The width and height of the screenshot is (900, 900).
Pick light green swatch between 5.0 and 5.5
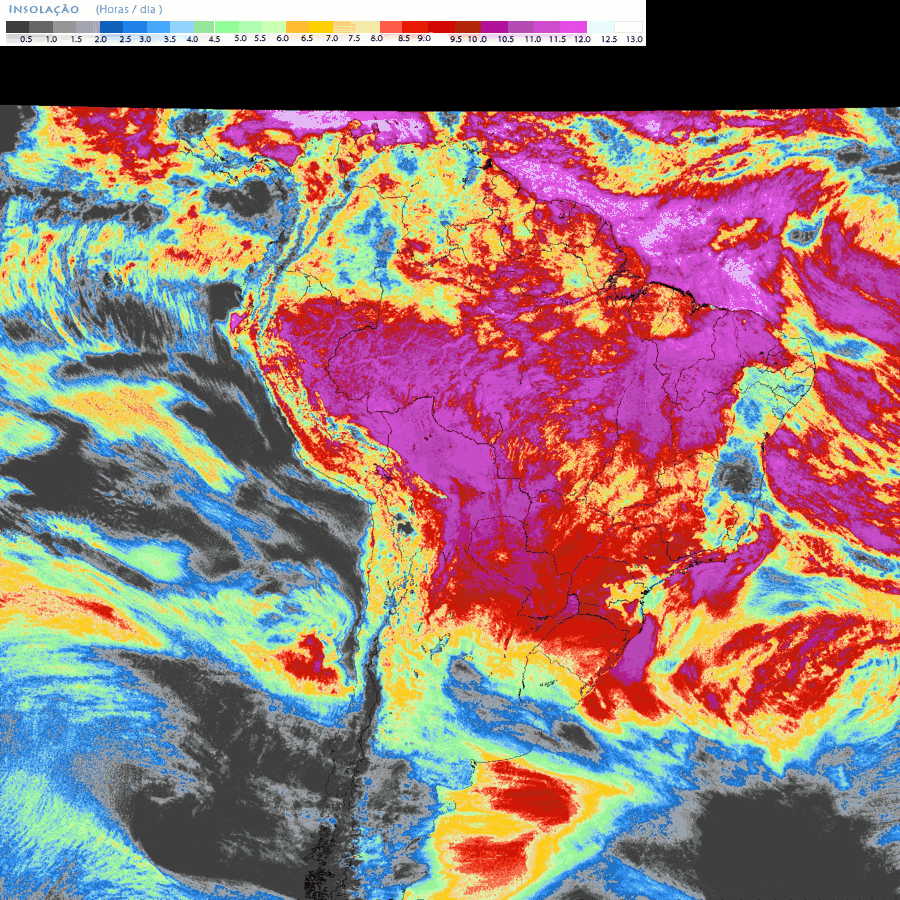pos(250,27)
